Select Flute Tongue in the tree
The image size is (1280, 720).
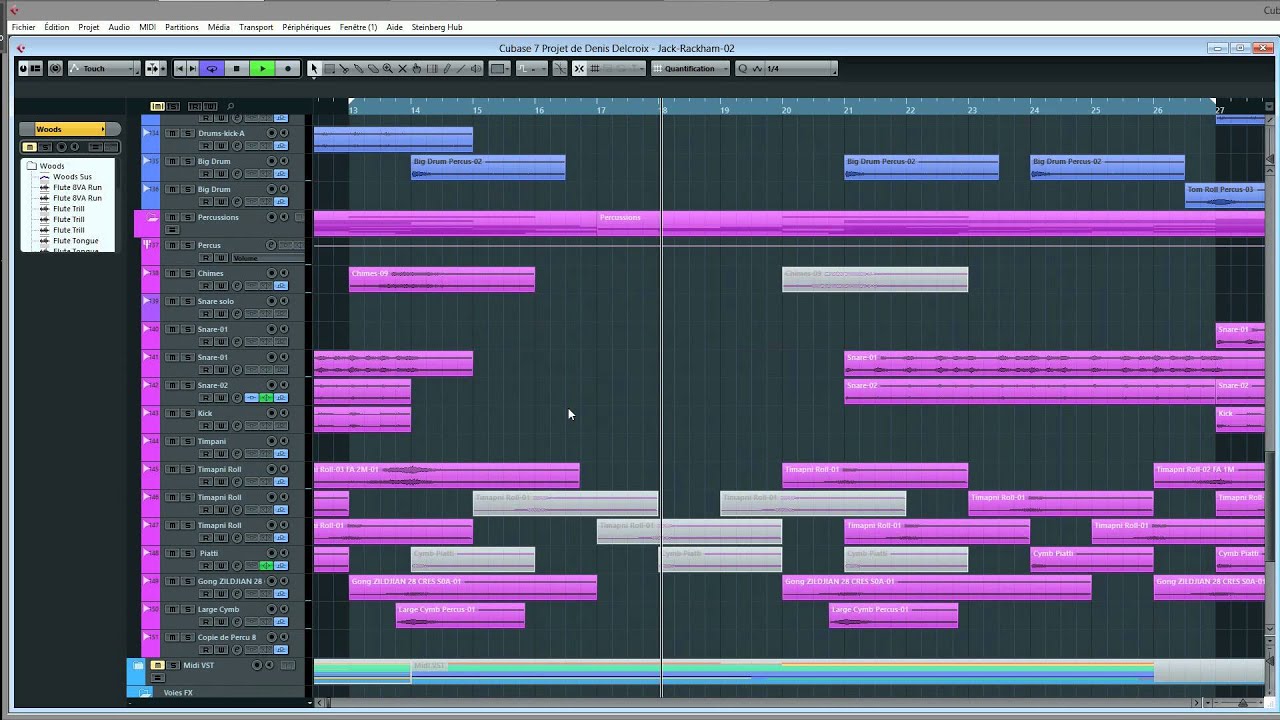(75, 241)
